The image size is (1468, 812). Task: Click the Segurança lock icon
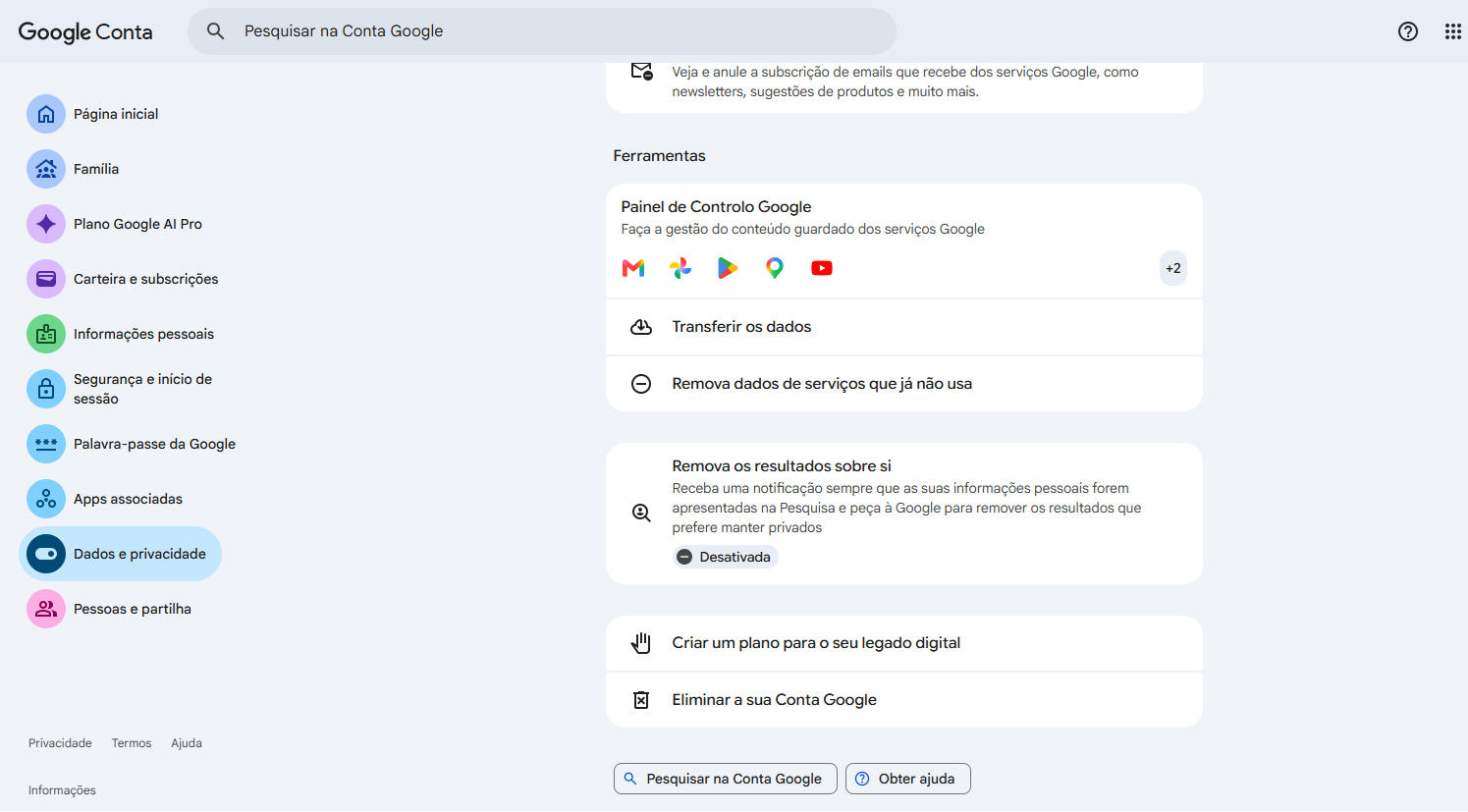(x=46, y=389)
